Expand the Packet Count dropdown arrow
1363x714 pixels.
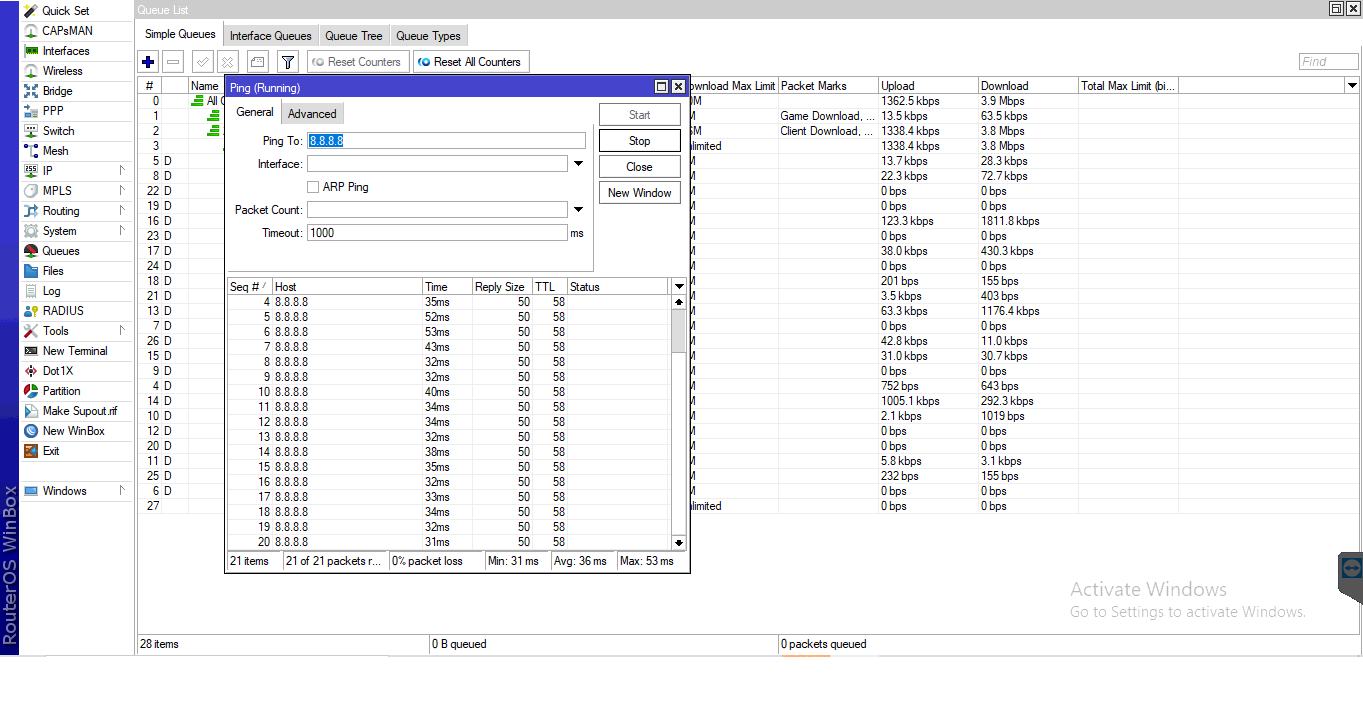click(x=578, y=210)
